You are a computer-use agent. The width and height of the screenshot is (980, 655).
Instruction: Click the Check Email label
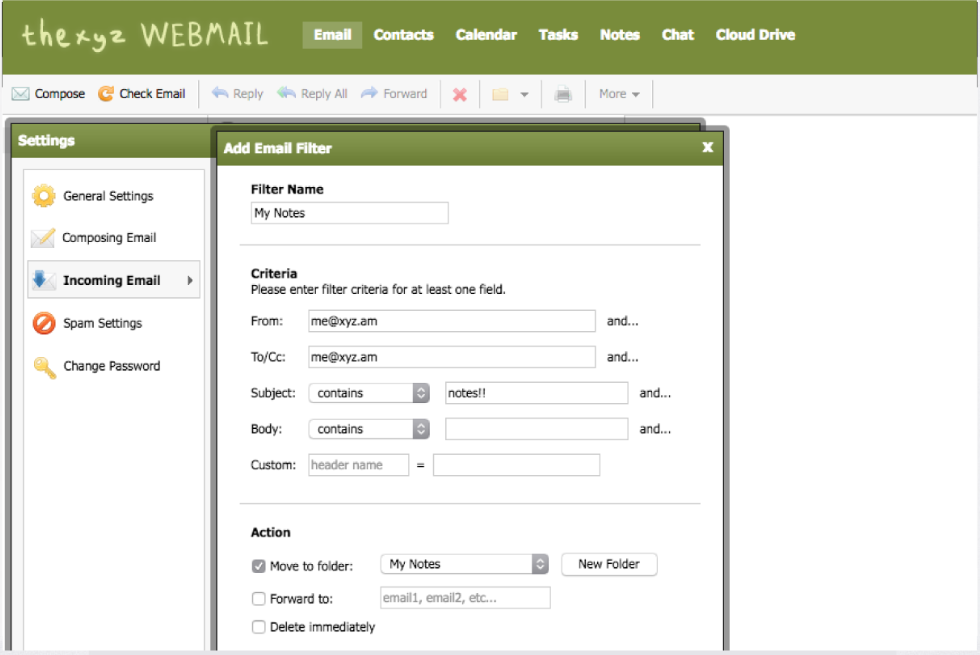(x=152, y=94)
